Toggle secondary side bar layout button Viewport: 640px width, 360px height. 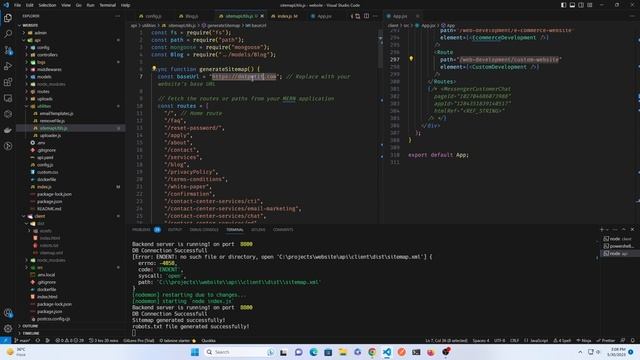pyautogui.click(x=581, y=5)
